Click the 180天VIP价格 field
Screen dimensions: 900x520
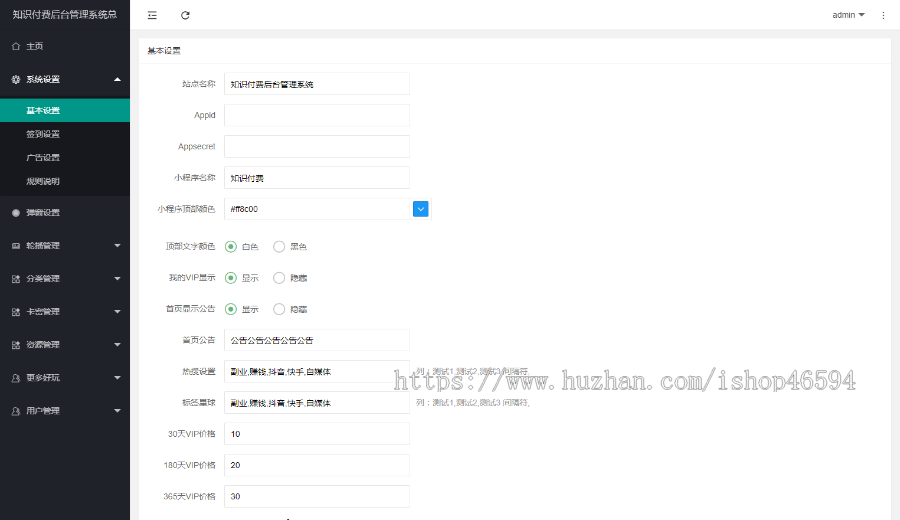(x=317, y=465)
